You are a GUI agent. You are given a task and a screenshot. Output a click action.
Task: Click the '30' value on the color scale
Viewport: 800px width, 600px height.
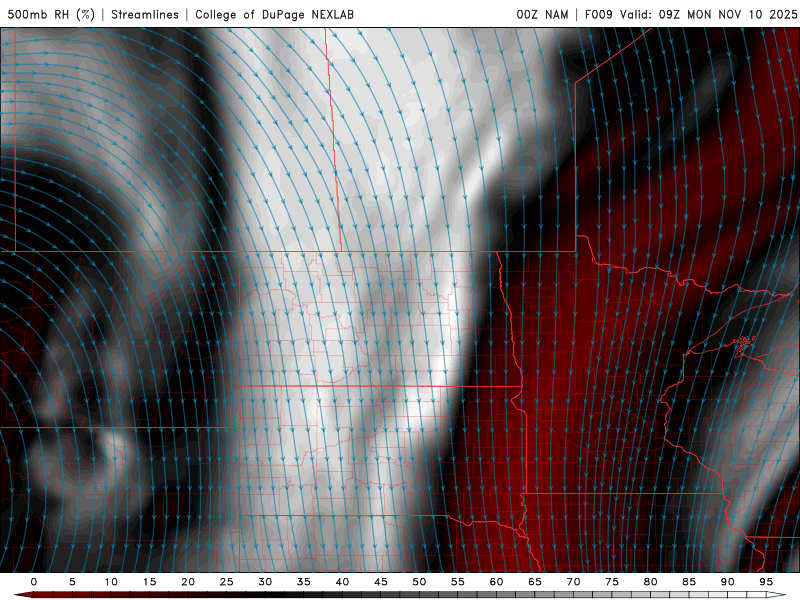(265, 582)
